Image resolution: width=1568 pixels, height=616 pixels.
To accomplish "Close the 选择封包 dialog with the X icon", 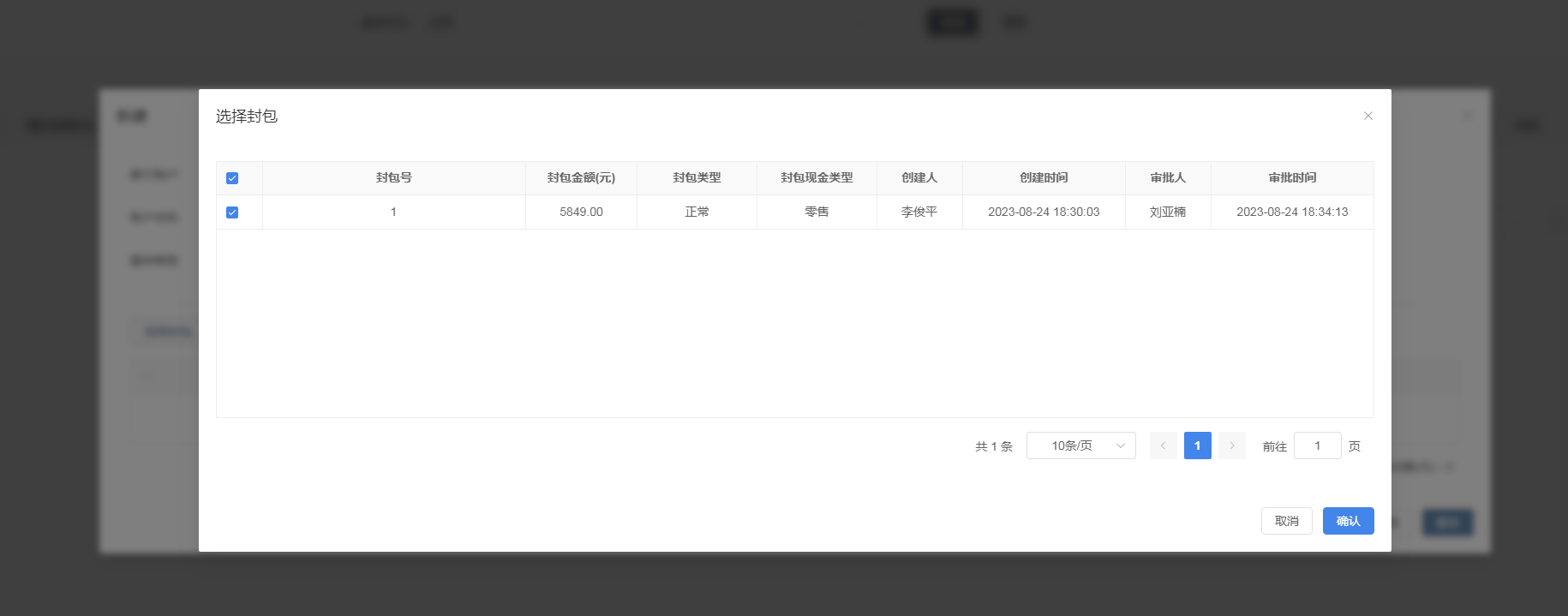I will 1368,116.
